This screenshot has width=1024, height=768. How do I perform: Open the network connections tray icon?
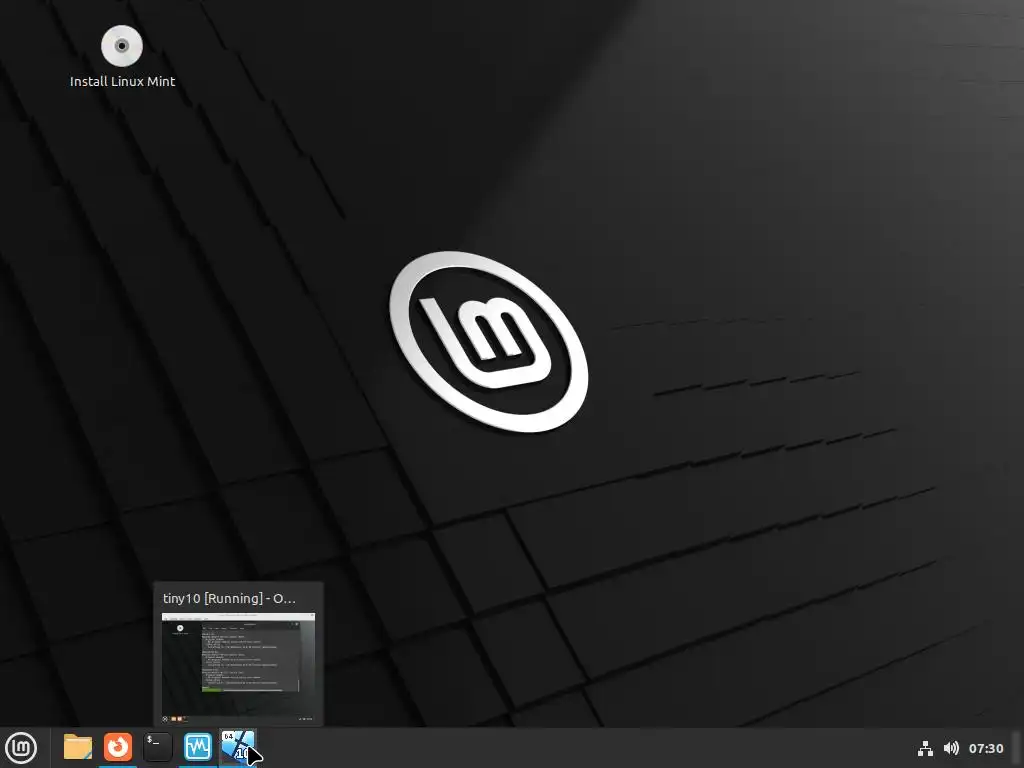coord(925,748)
